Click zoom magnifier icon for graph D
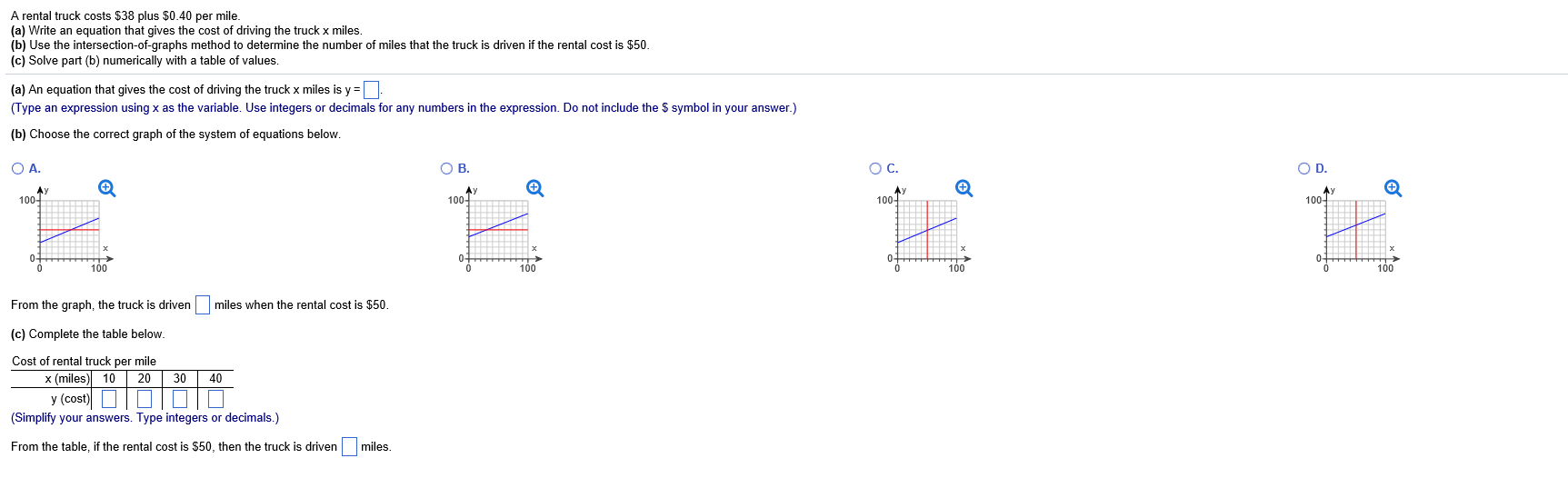1568x498 pixels. pos(1393,188)
